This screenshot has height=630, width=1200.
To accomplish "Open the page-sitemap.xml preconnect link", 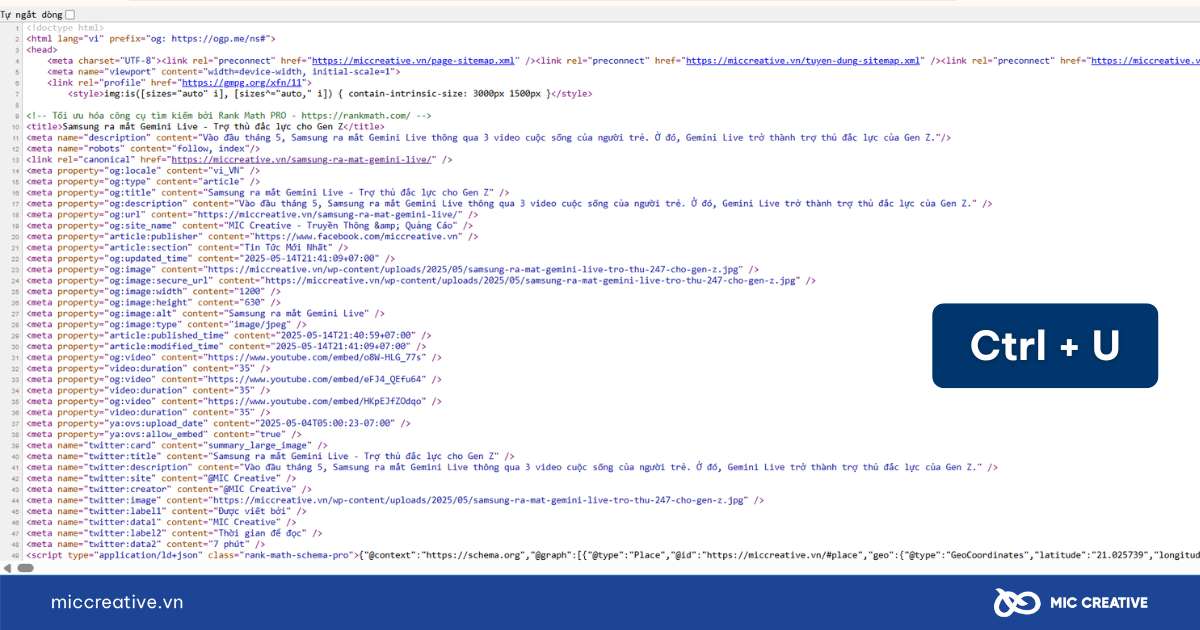I will click(414, 60).
